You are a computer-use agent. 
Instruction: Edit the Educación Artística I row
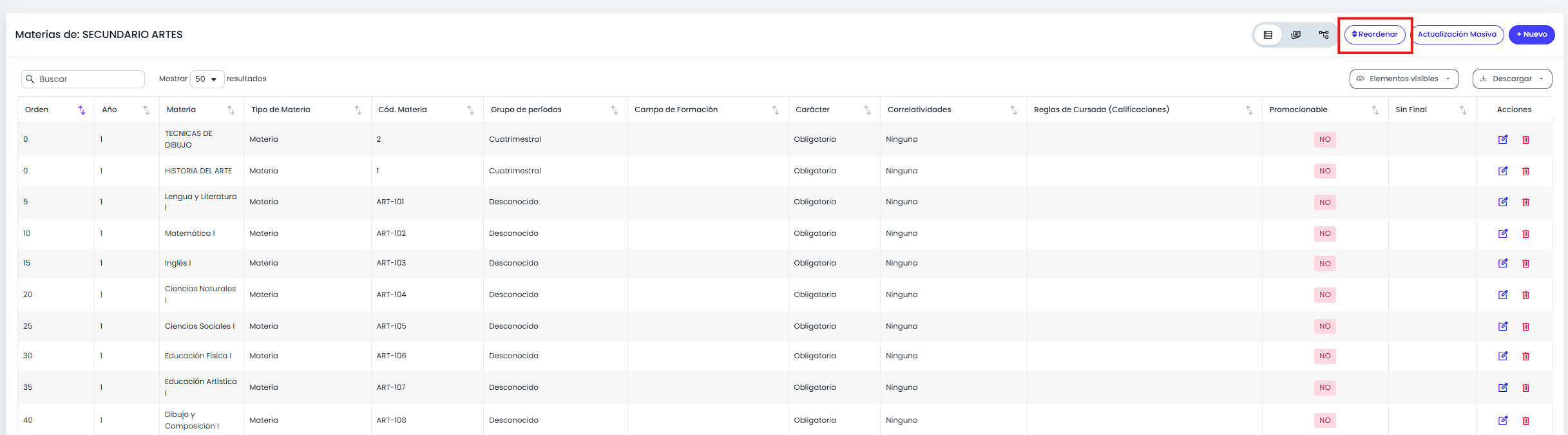tap(1503, 387)
